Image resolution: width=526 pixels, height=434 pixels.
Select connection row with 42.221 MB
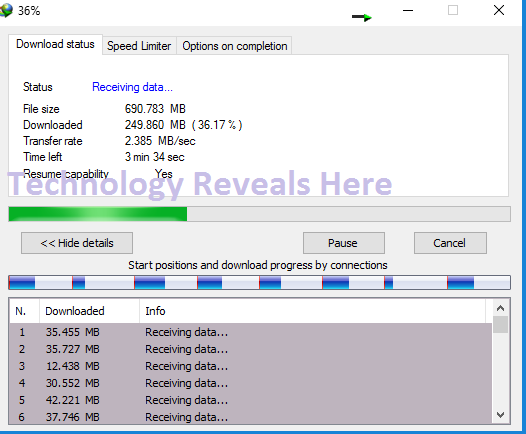pos(251,400)
